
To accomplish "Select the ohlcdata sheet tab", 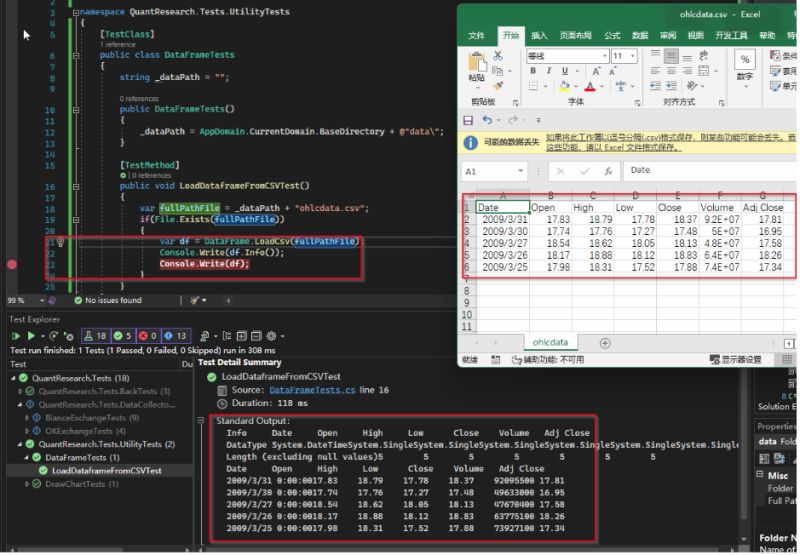I will click(x=550, y=343).
